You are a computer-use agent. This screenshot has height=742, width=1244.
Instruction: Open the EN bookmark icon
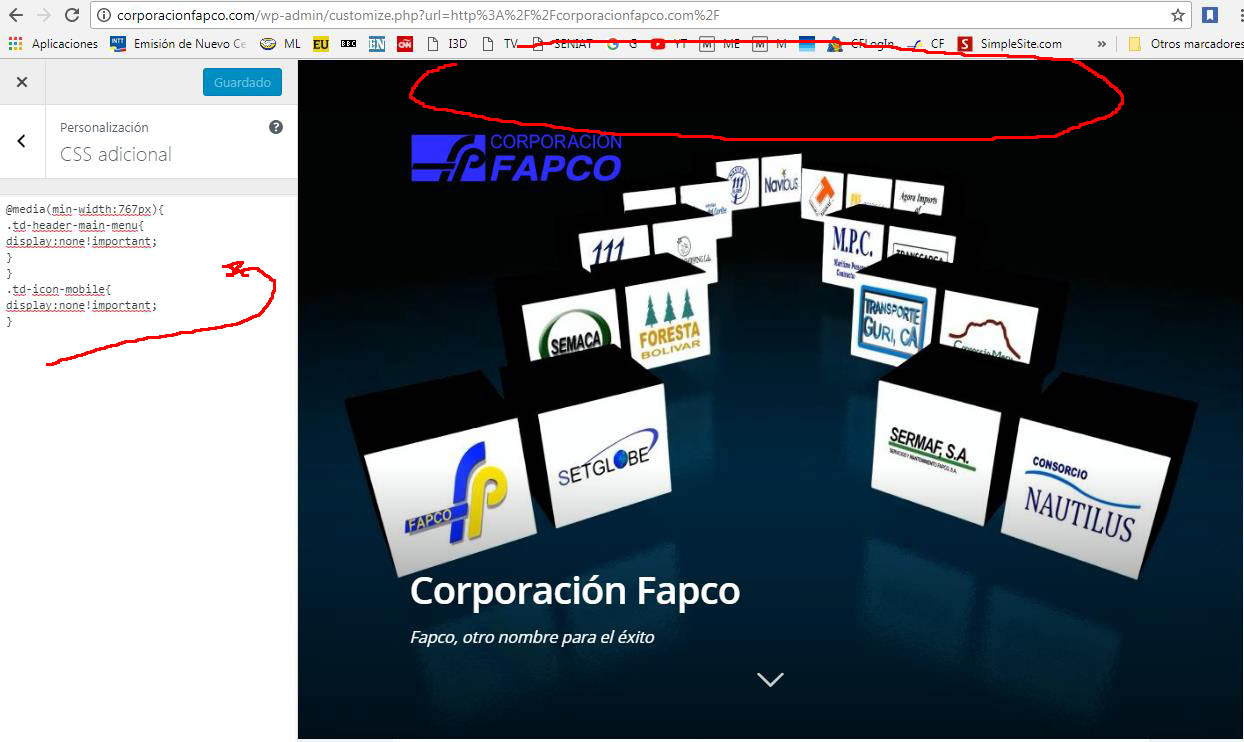pos(376,44)
